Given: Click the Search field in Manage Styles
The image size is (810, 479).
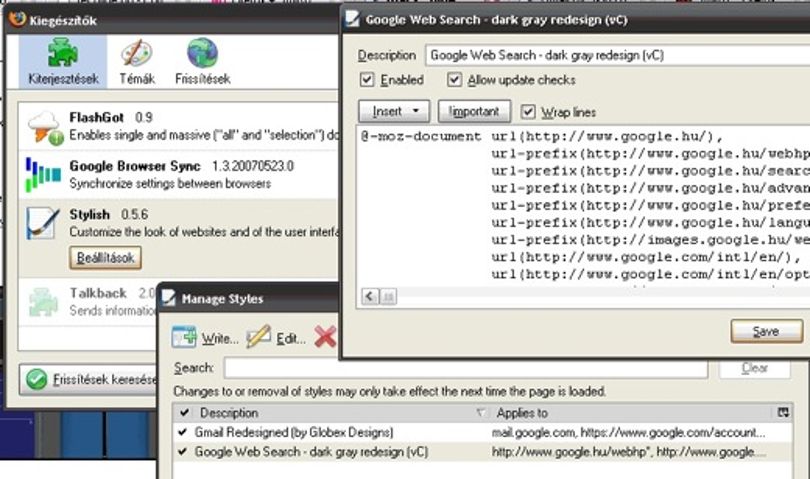Looking at the screenshot, I should [x=466, y=368].
